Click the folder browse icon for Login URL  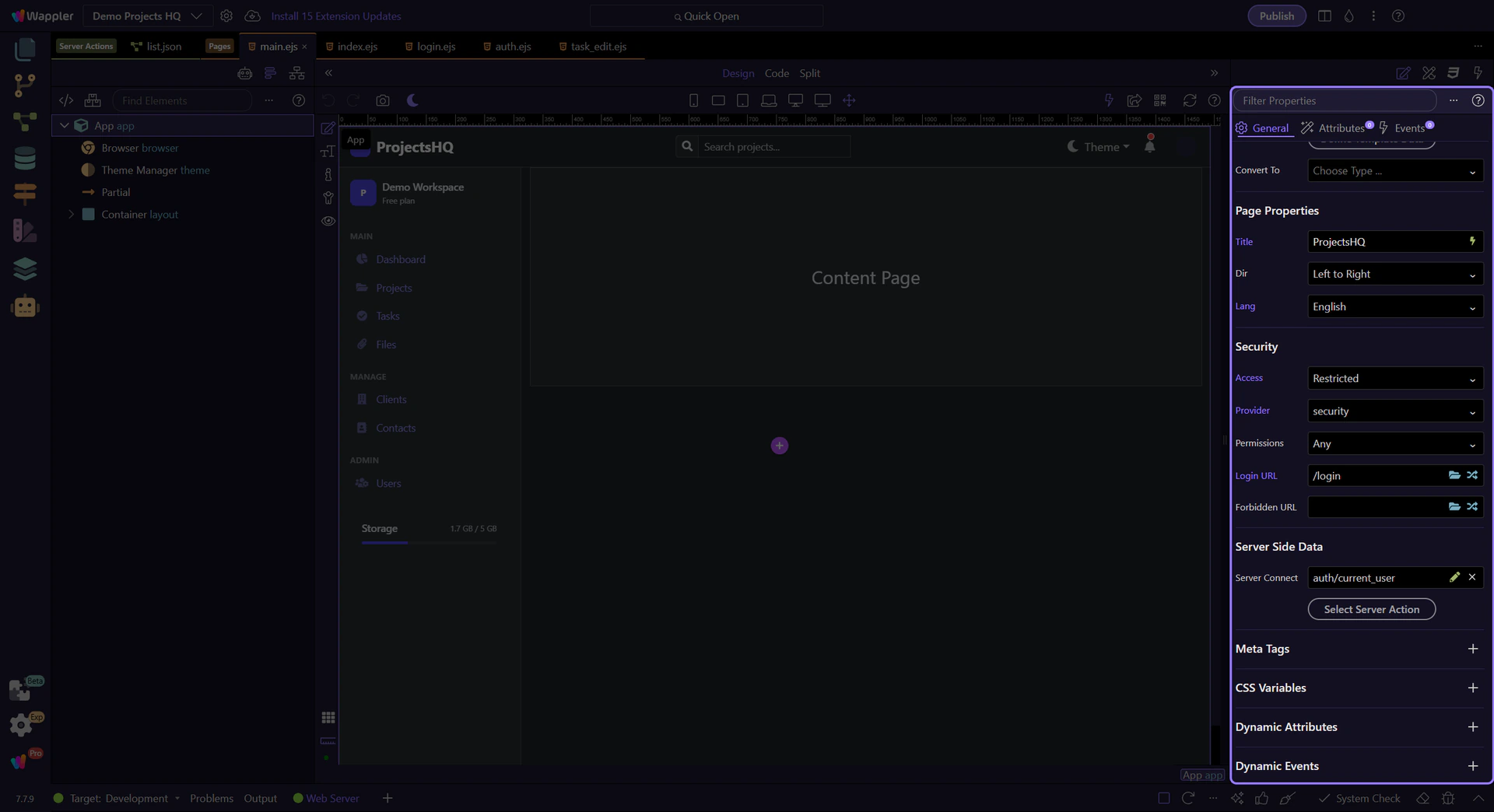tap(1454, 475)
